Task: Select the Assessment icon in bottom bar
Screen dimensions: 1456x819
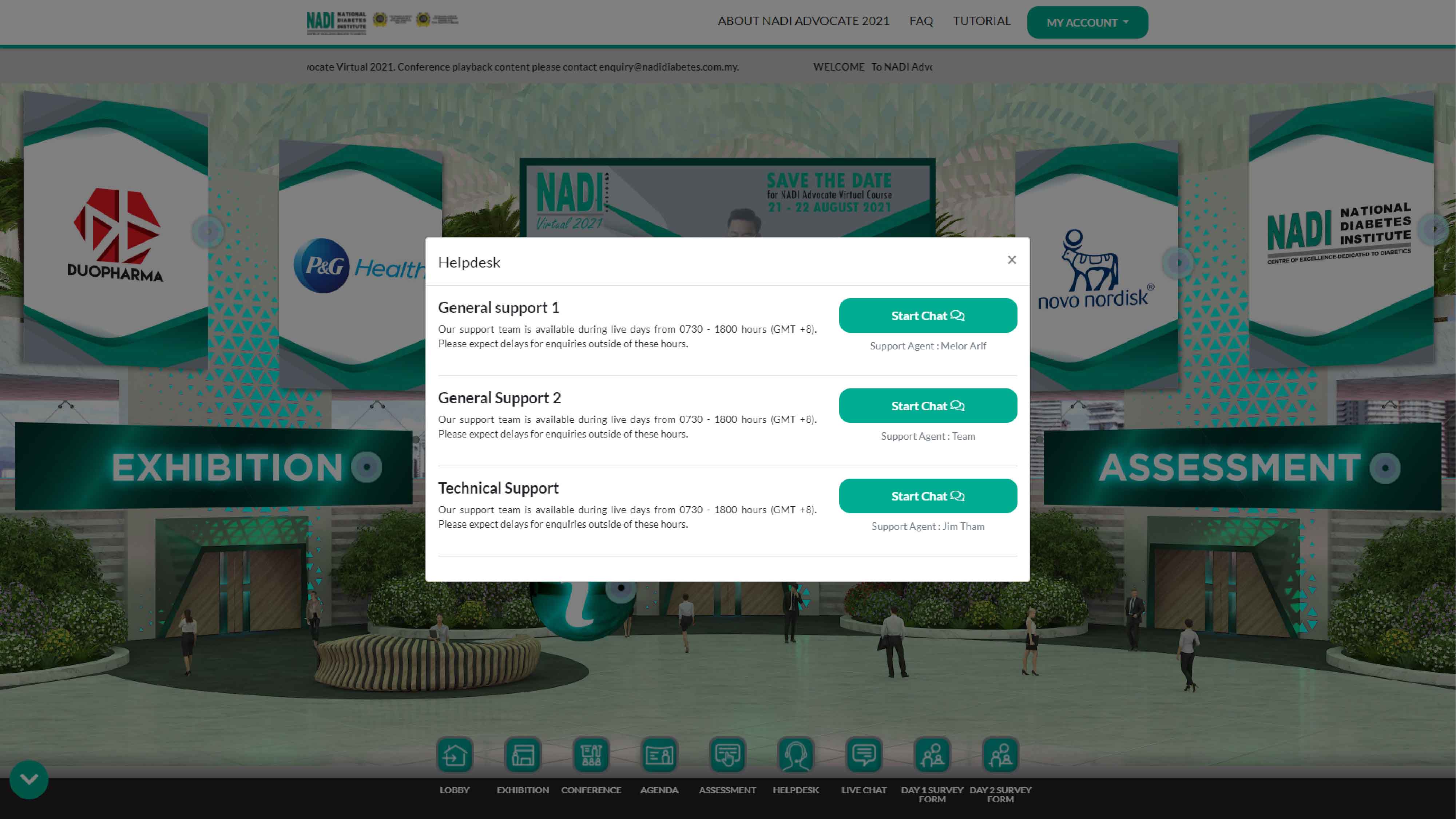Action: coord(727,755)
